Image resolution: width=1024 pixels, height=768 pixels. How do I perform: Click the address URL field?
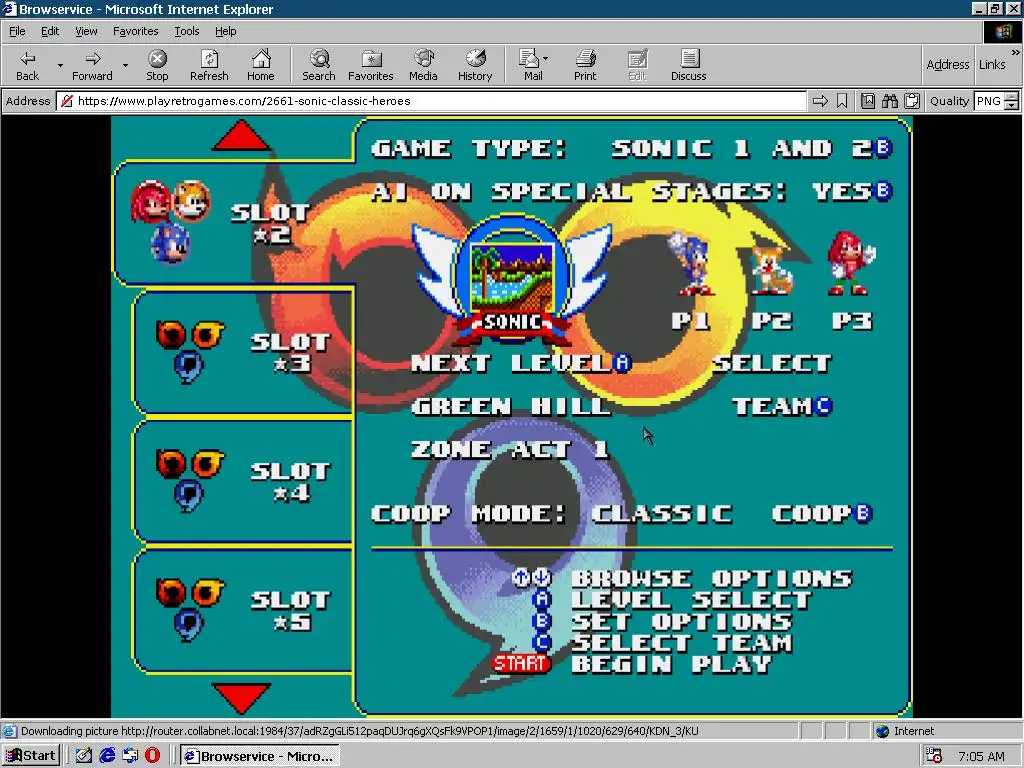(x=431, y=101)
